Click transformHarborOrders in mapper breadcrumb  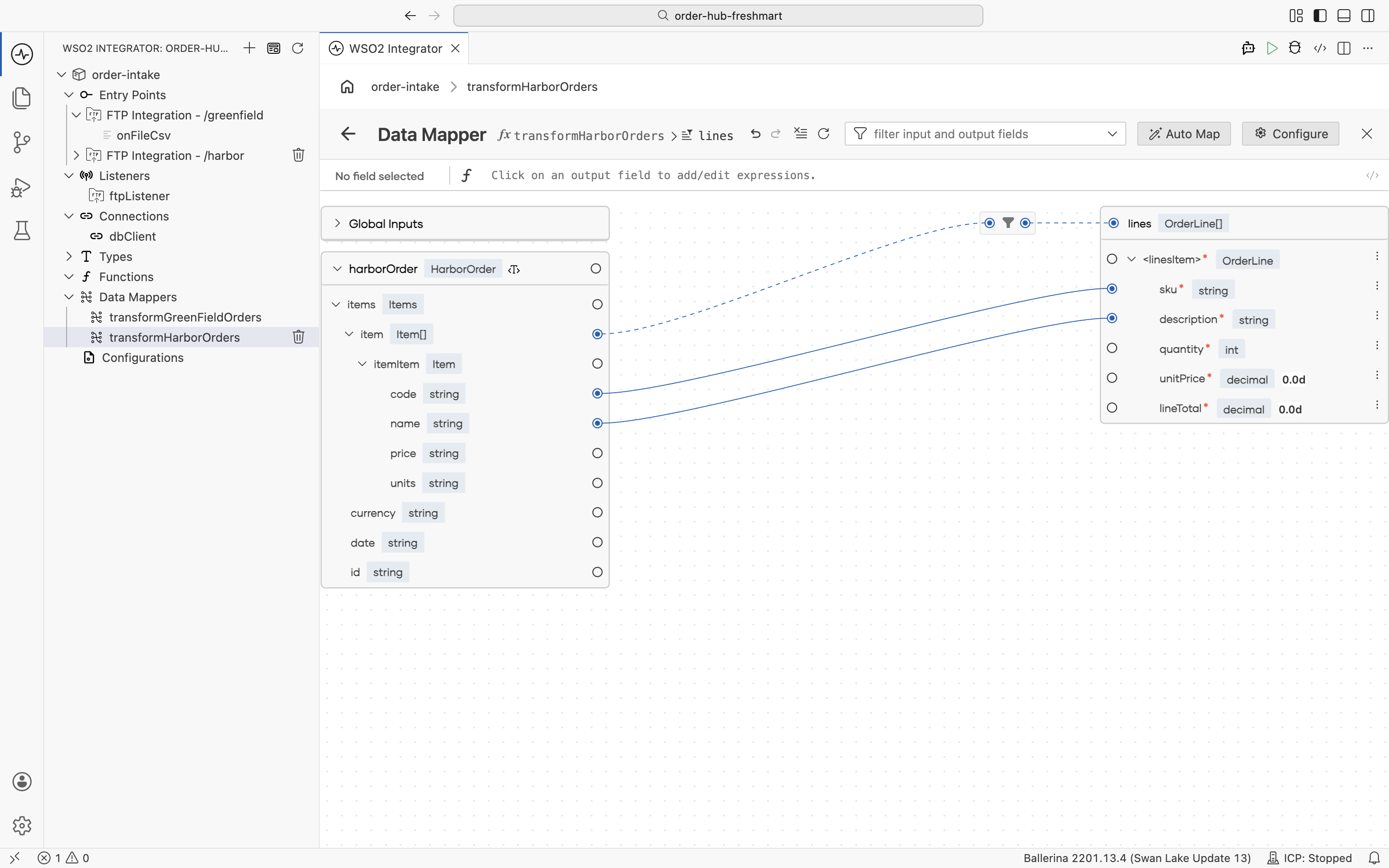click(588, 135)
